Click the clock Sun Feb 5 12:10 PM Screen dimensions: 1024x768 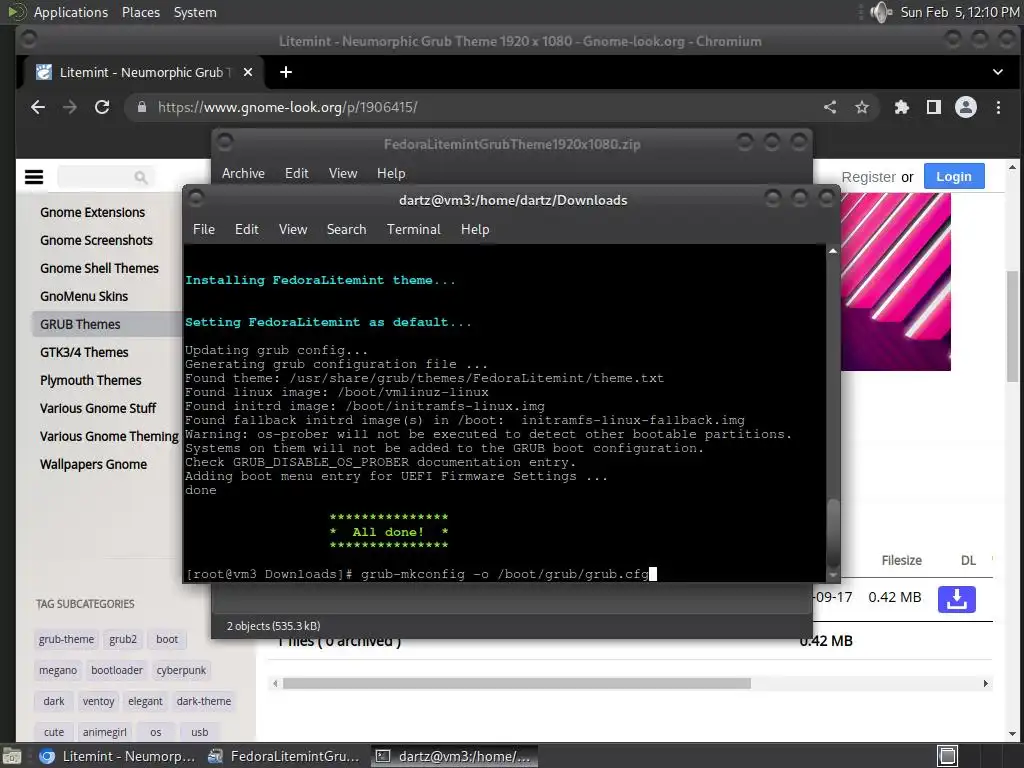coord(960,12)
